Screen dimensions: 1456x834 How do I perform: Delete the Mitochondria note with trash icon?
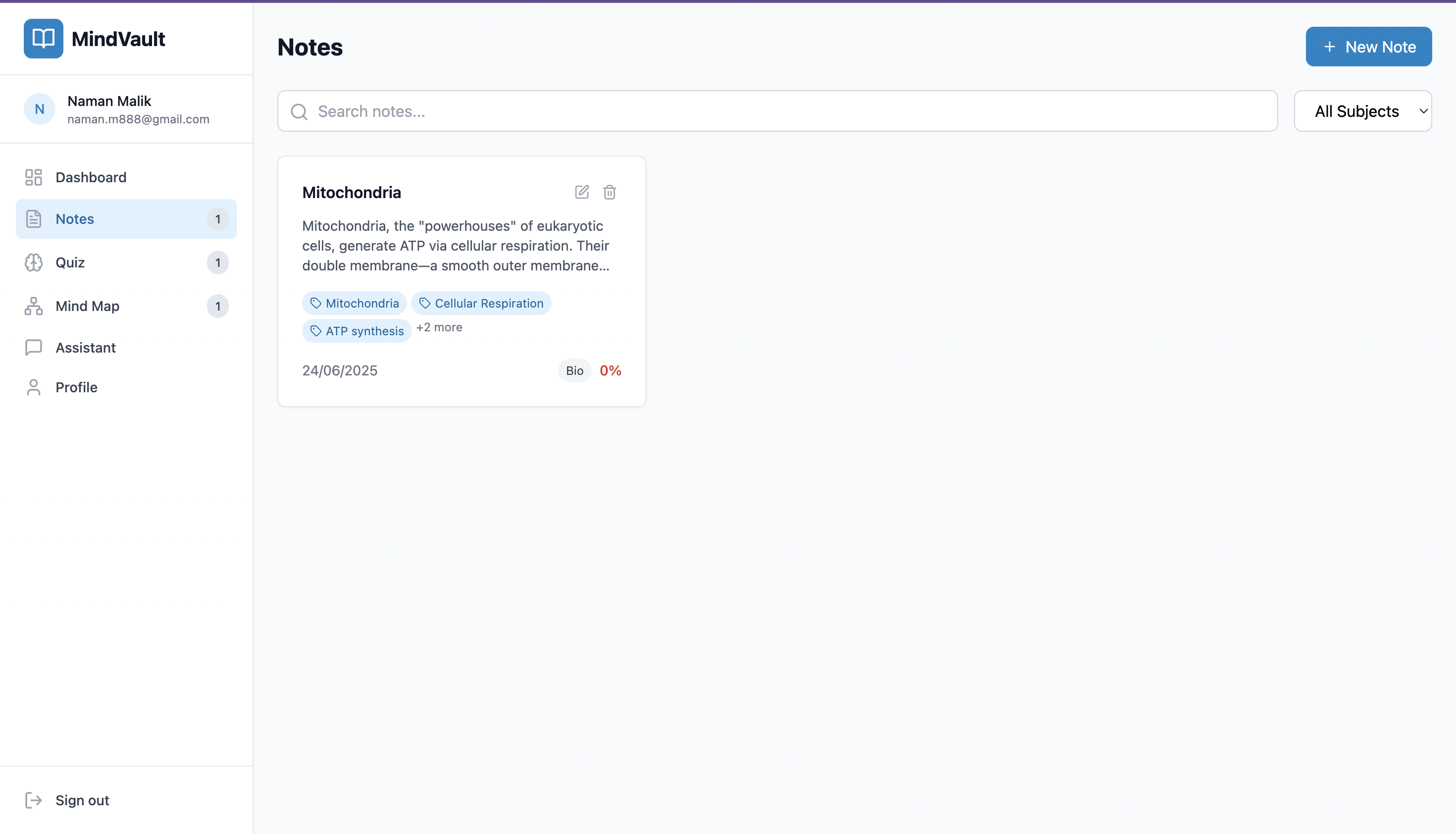pos(610,192)
